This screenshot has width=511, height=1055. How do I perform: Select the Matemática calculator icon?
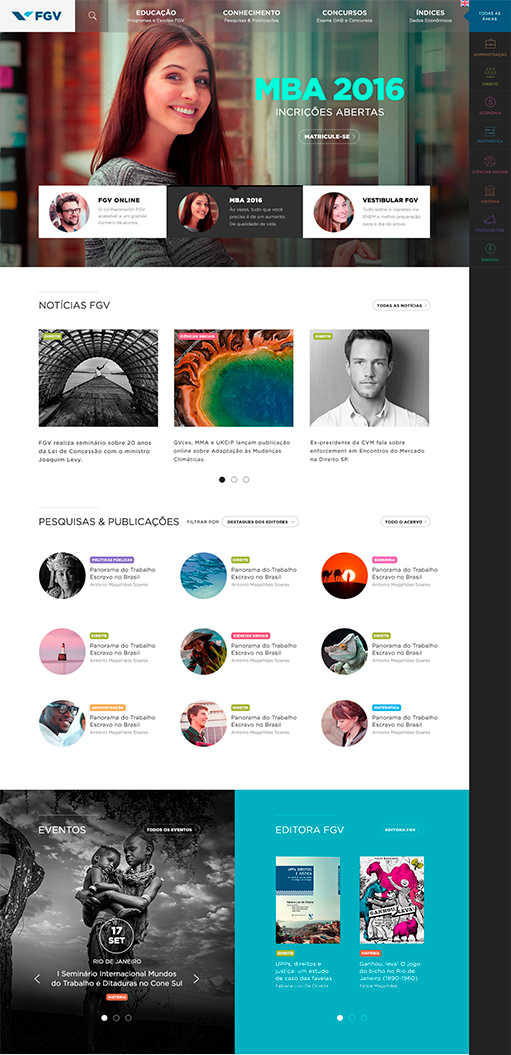click(490, 131)
